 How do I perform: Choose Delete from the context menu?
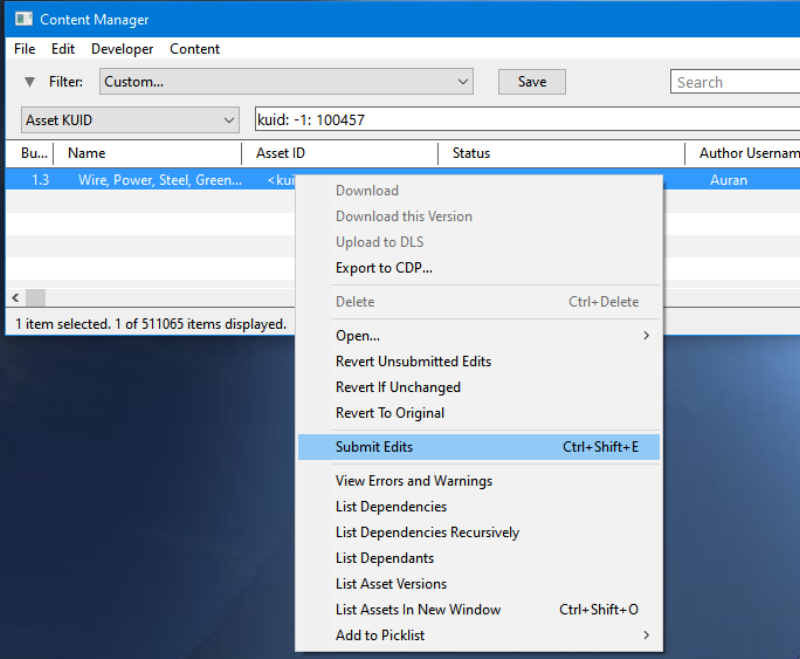click(479, 302)
